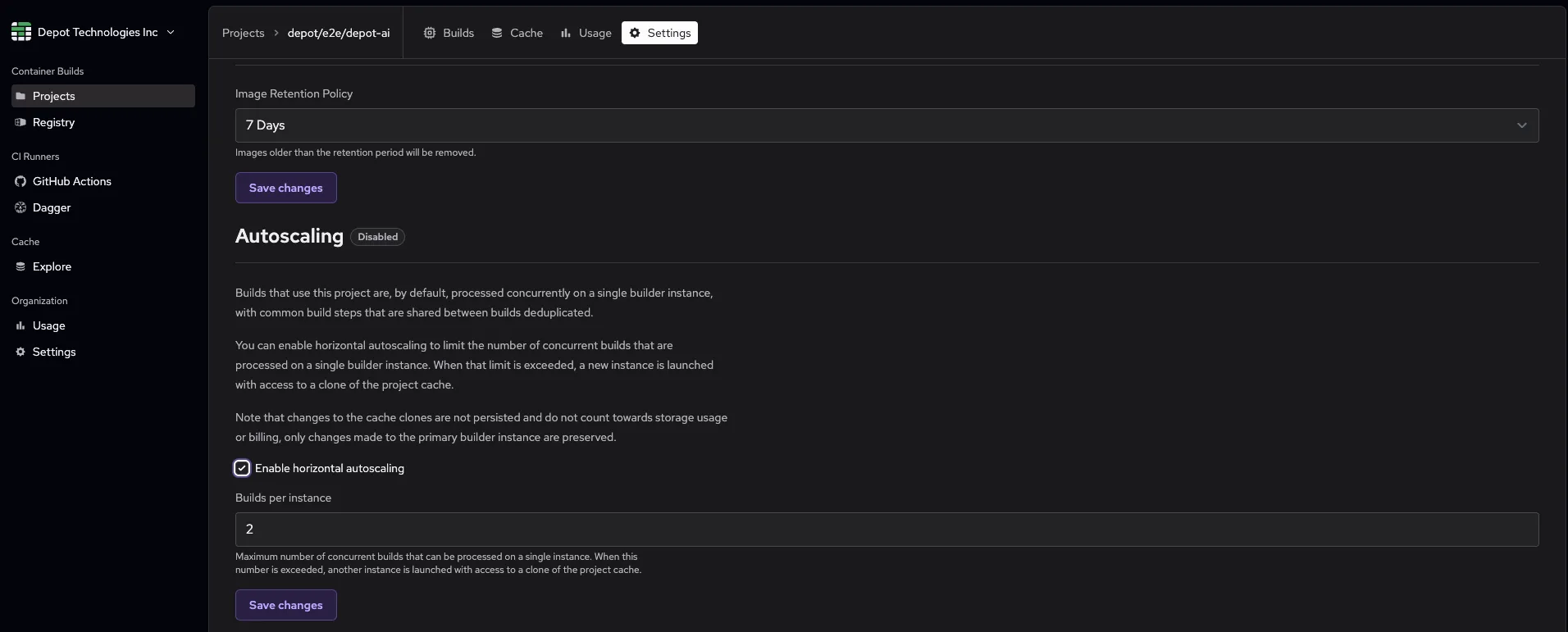Click the Registry icon in sidebar

[x=21, y=122]
